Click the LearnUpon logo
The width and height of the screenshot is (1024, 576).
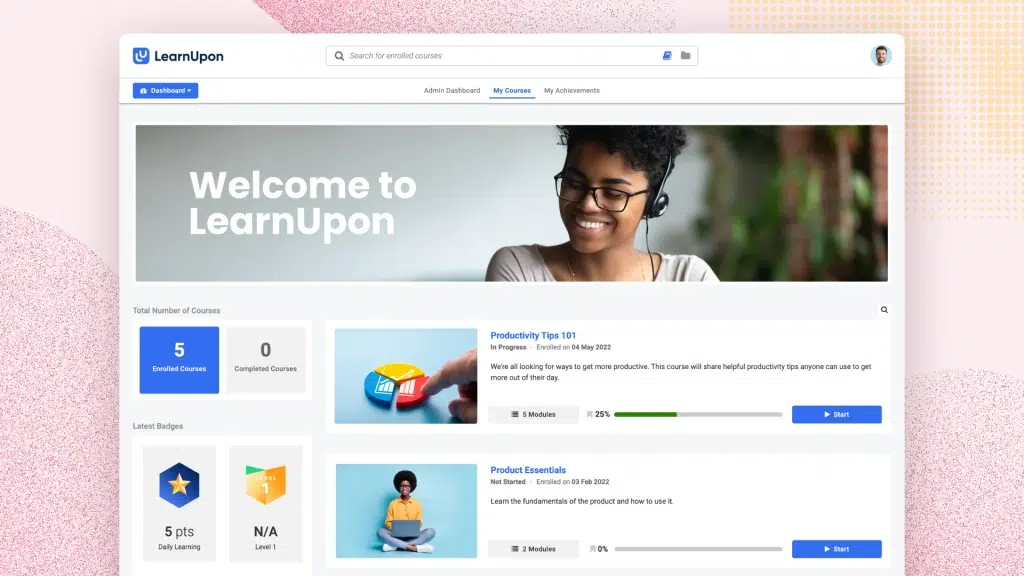point(176,56)
